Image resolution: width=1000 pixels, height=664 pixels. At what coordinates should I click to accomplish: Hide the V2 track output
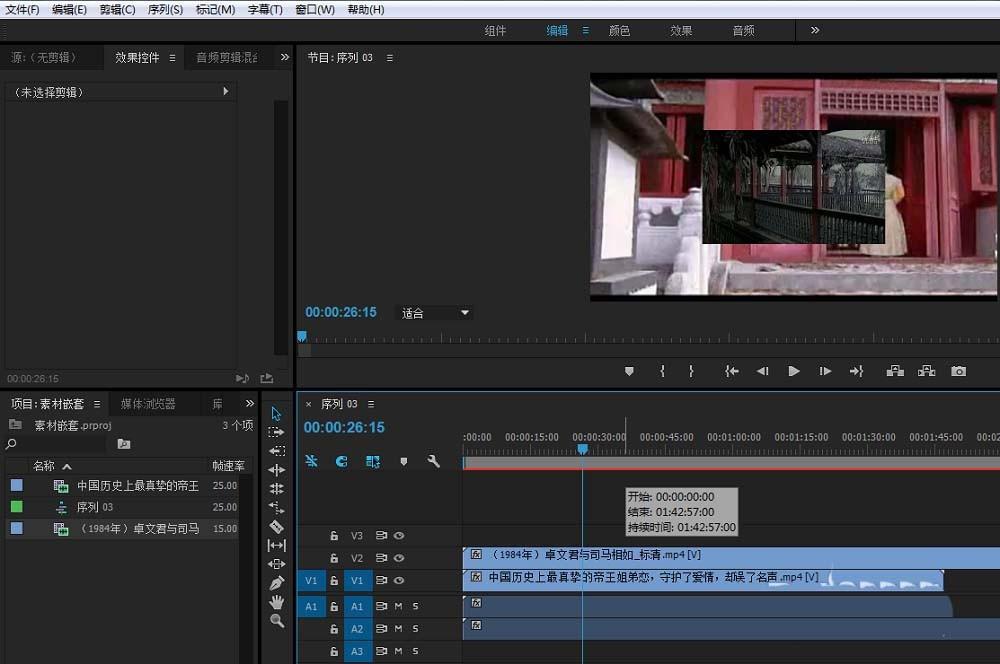[x=399, y=558]
